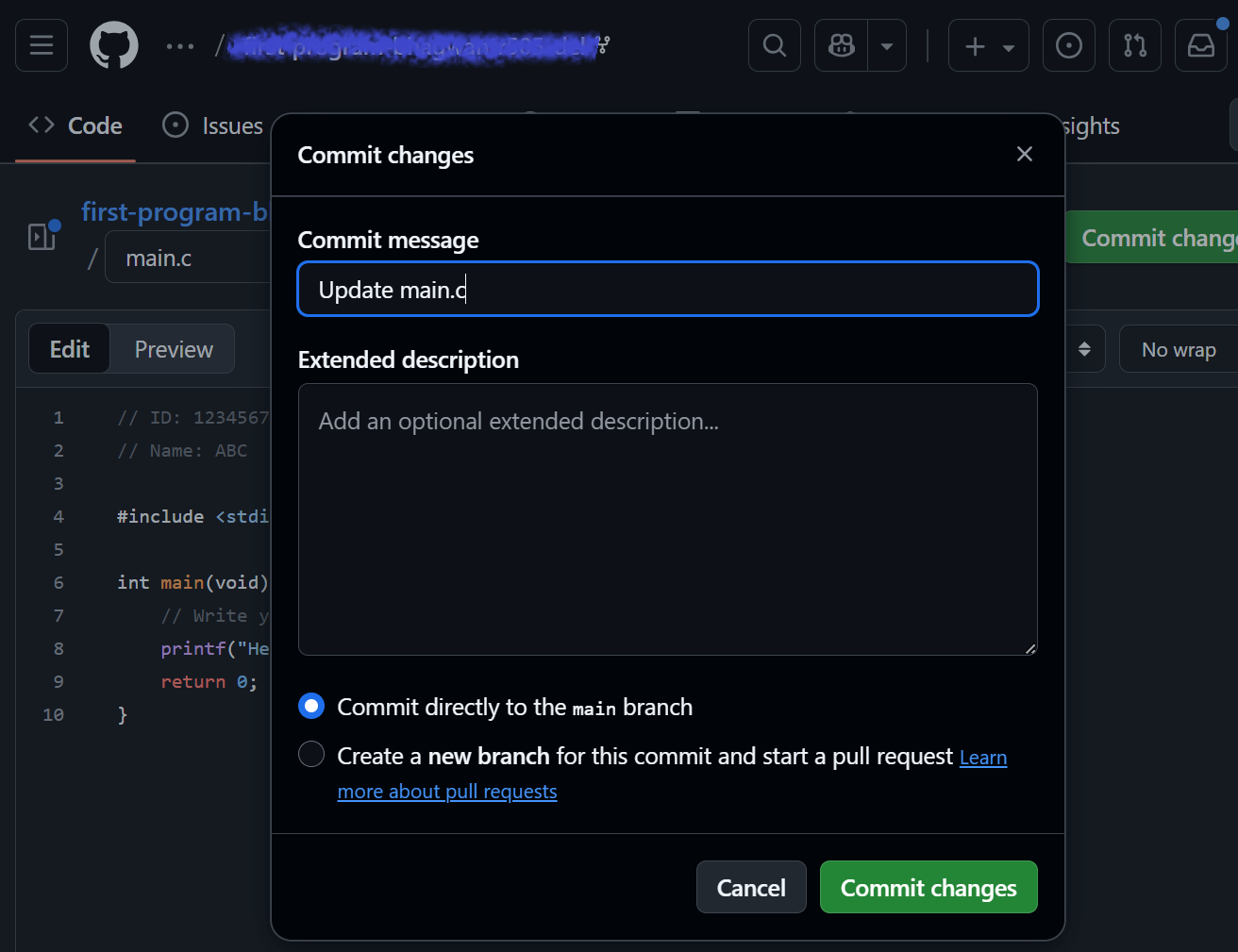Switch to the Code tab
Image resolution: width=1238 pixels, height=952 pixels.
(x=76, y=126)
